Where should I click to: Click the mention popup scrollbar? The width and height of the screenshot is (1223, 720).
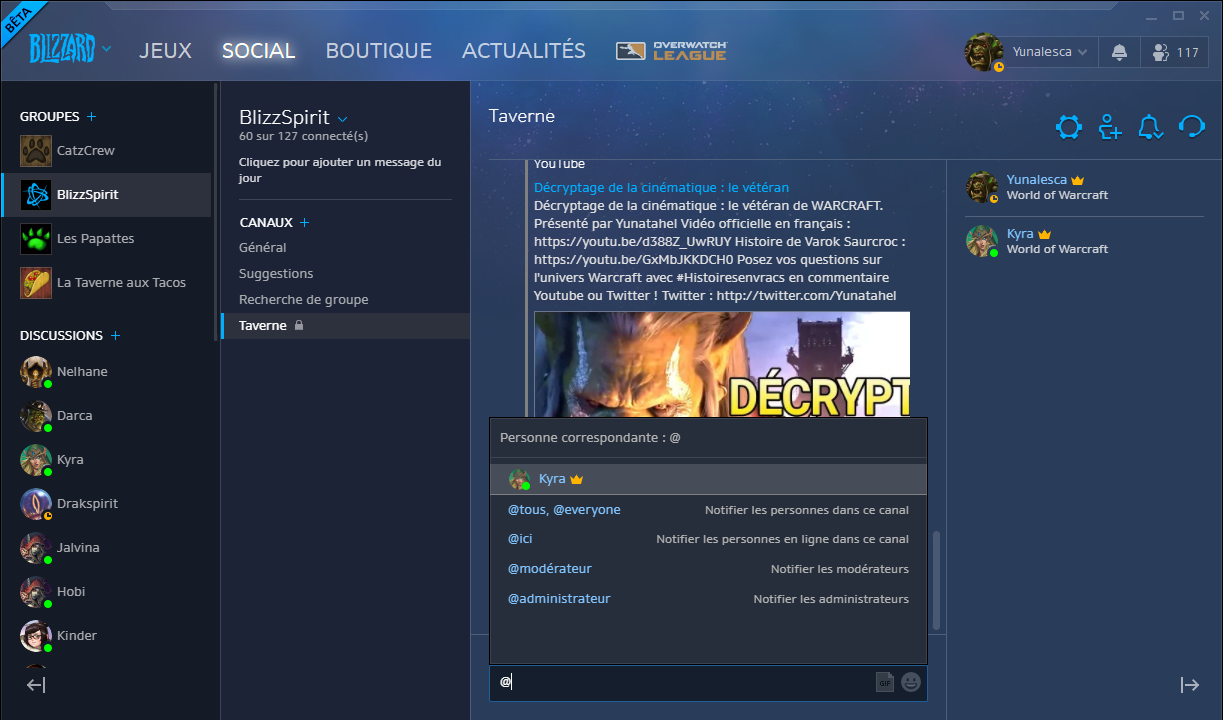pos(936,580)
